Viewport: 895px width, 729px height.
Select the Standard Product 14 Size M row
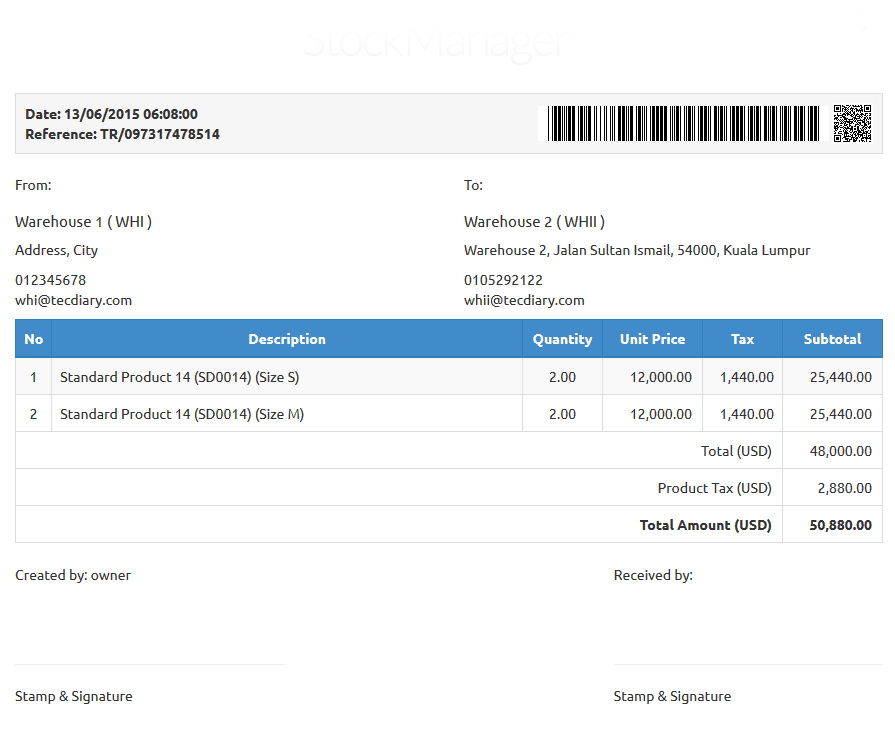point(182,414)
